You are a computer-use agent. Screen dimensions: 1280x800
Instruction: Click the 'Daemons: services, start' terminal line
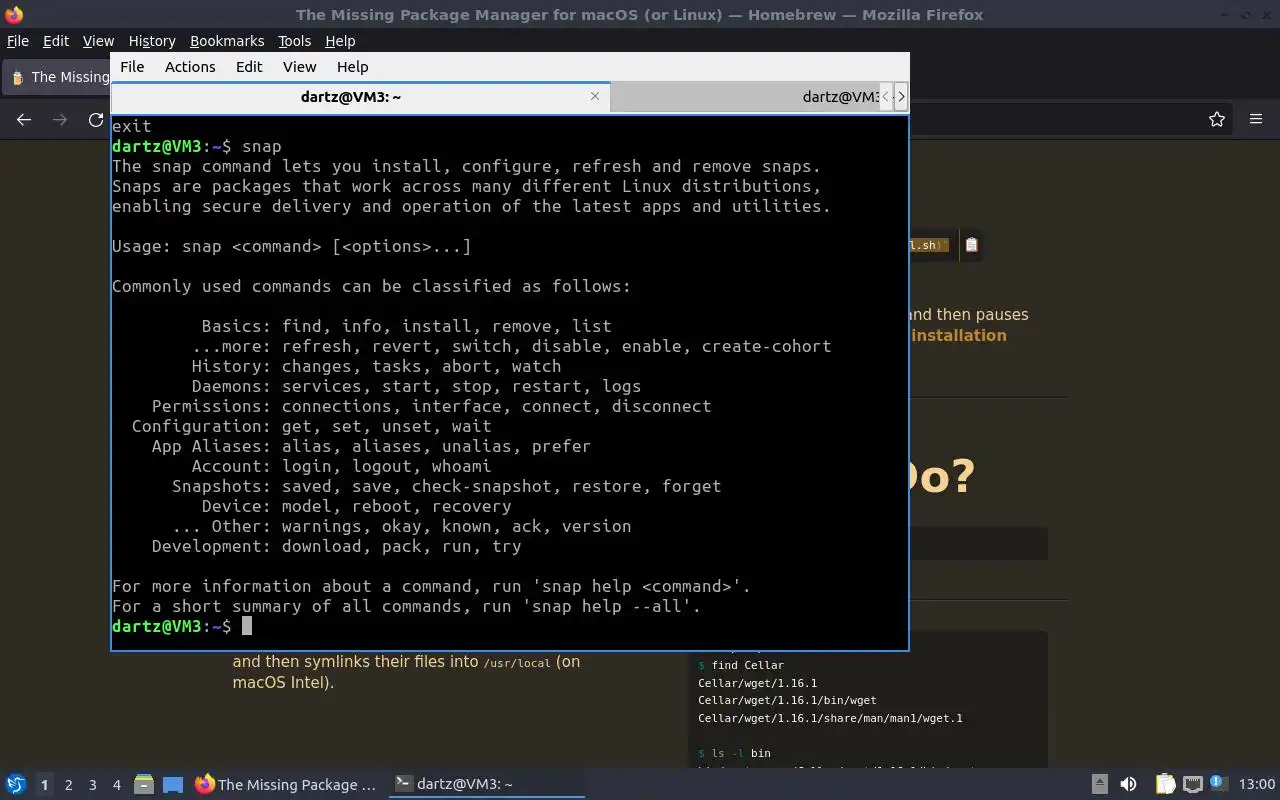pos(416,386)
